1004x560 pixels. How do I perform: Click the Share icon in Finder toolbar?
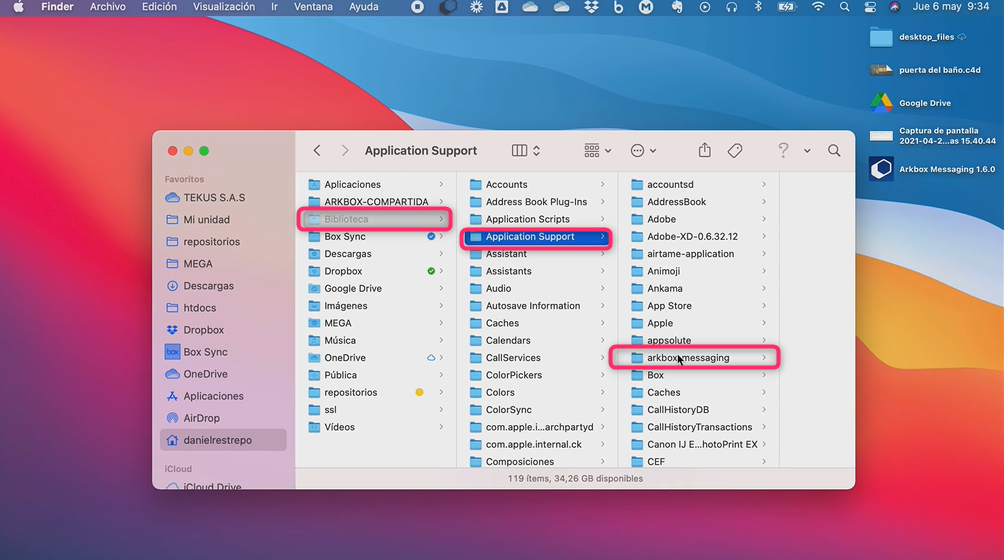click(x=704, y=151)
